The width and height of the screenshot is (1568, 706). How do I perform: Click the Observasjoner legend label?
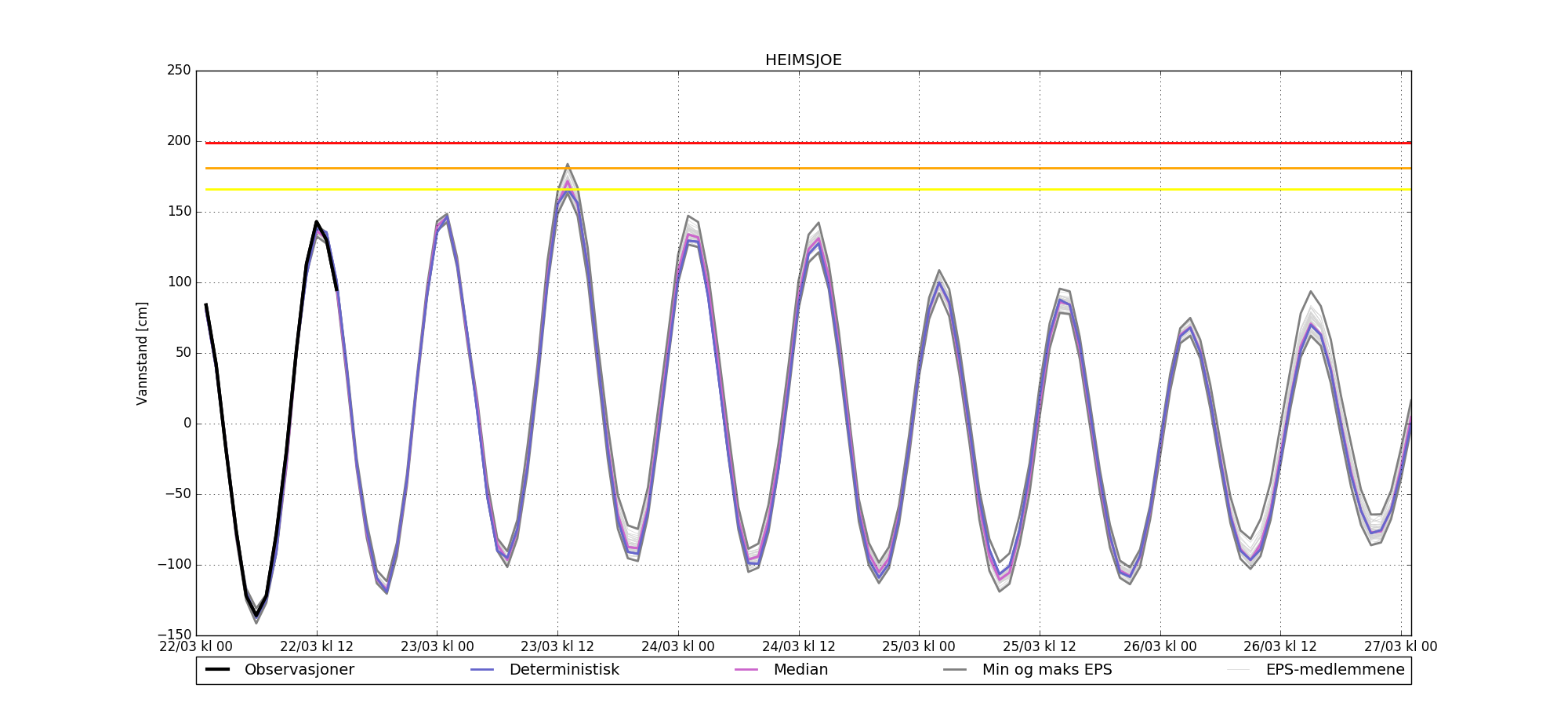click(x=299, y=670)
